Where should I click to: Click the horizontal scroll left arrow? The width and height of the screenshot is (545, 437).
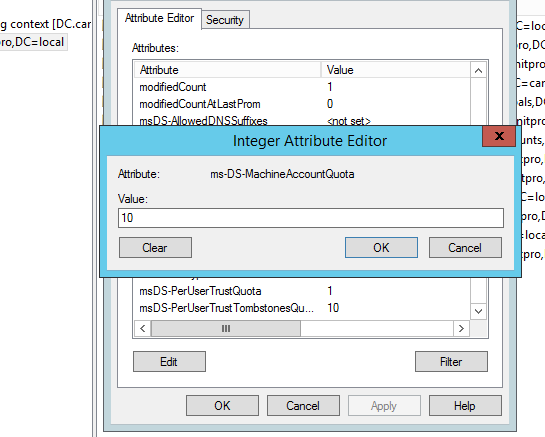143,329
